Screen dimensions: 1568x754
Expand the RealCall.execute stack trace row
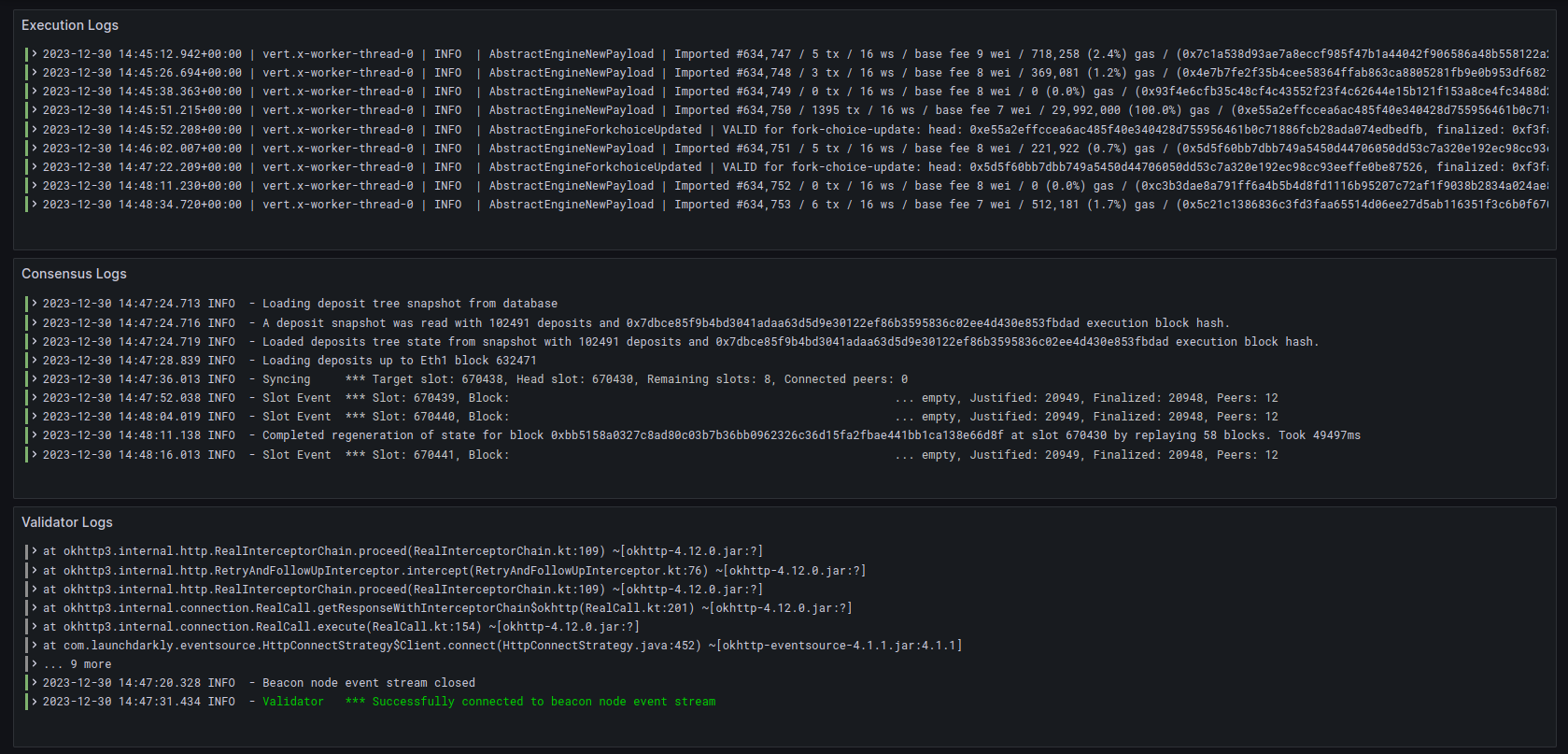click(35, 627)
